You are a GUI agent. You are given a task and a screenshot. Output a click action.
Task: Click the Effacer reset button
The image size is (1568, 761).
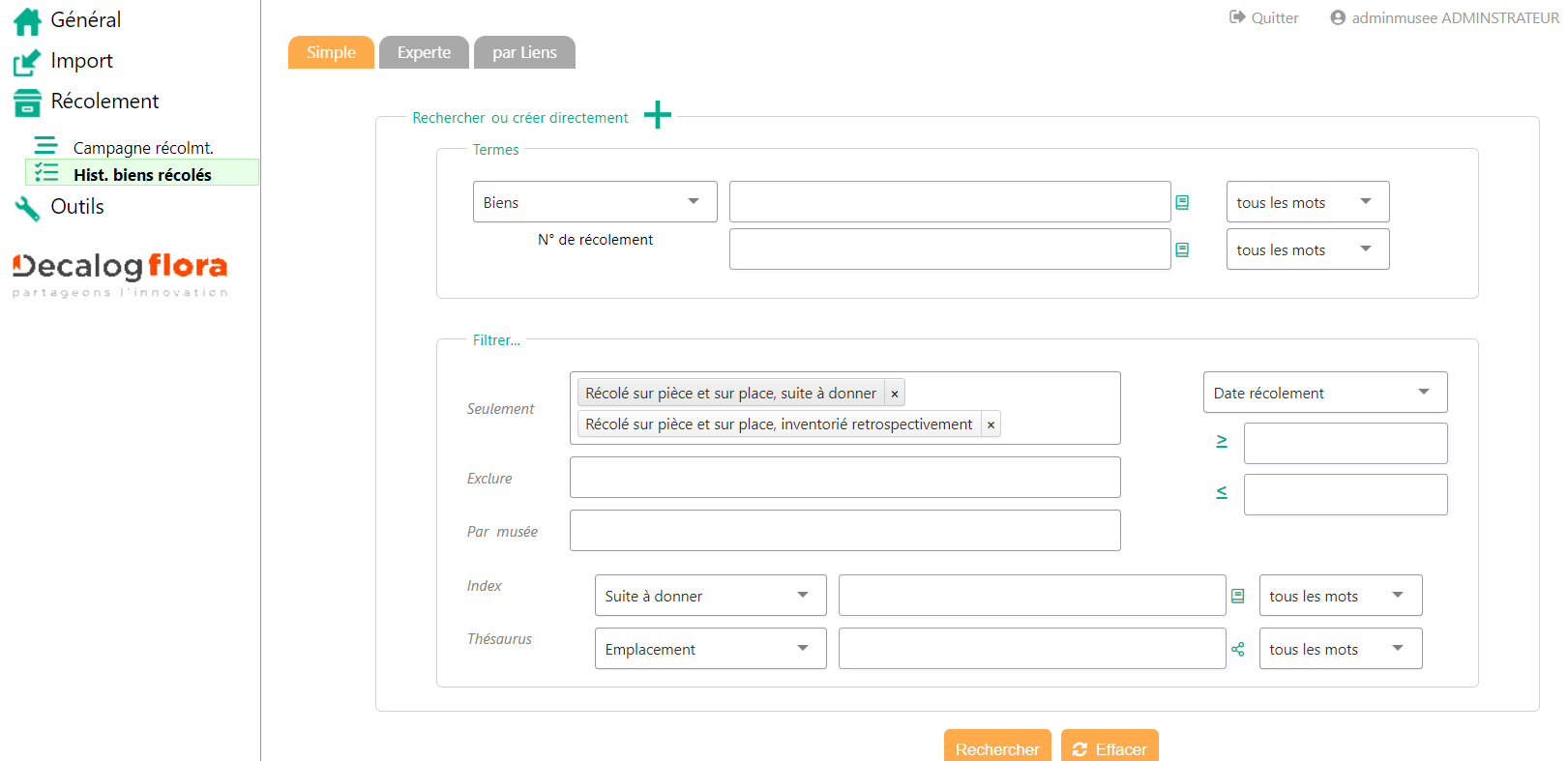[1109, 747]
